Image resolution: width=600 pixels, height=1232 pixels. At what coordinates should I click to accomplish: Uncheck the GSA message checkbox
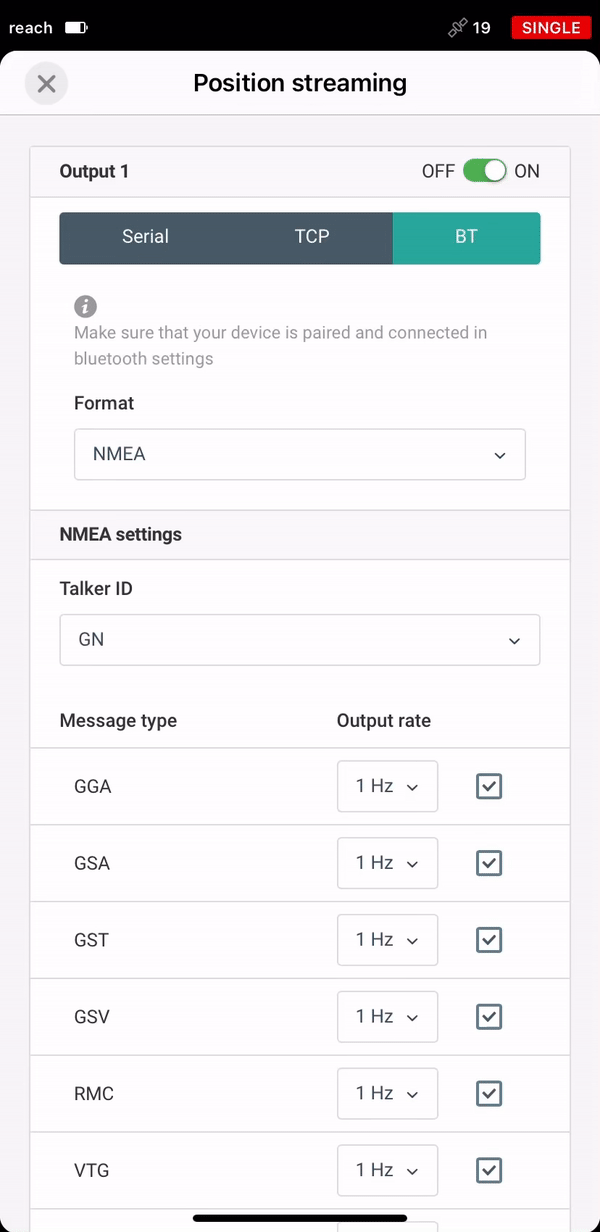pyautogui.click(x=489, y=863)
